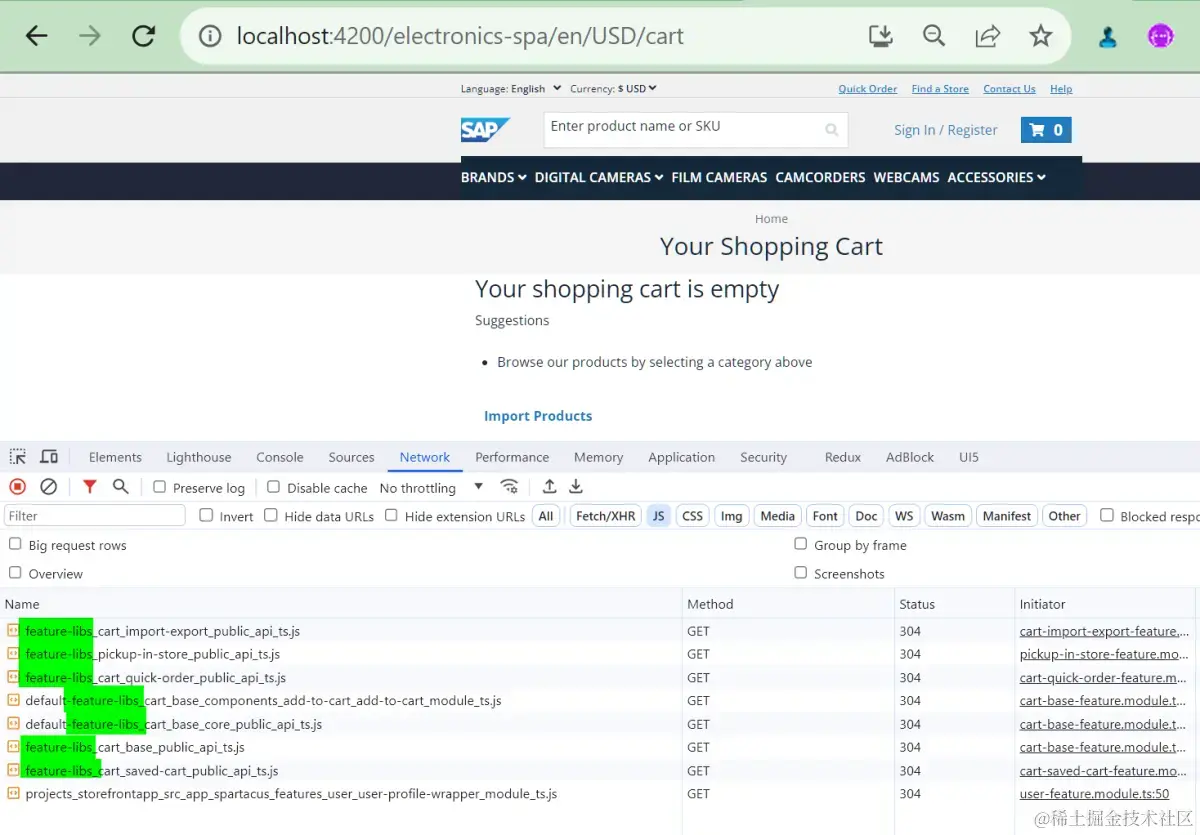Image resolution: width=1200 pixels, height=835 pixels.
Task: Toggle the red network filter funnel
Action: (90, 487)
